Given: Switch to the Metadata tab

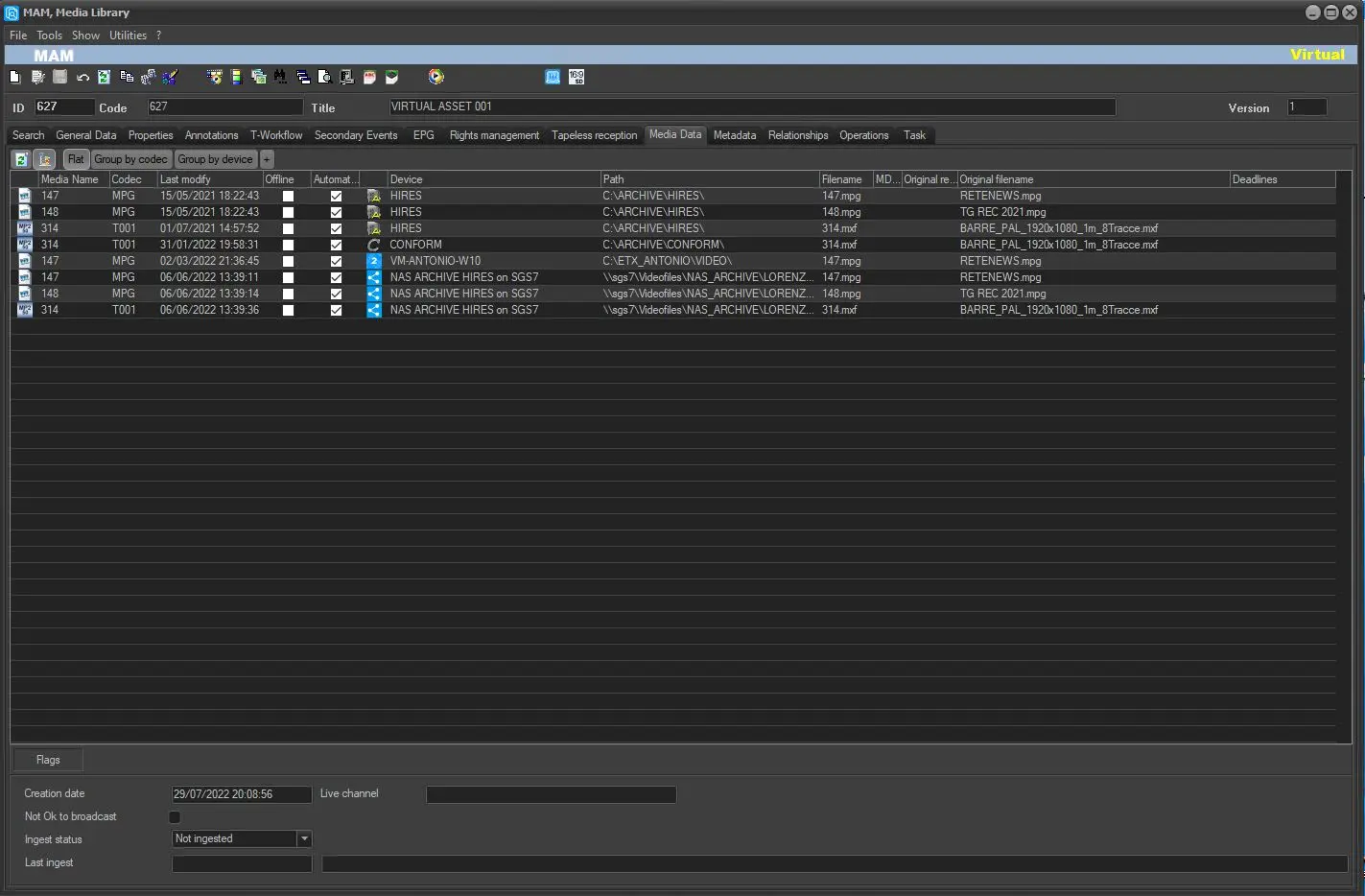Looking at the screenshot, I should [734, 135].
